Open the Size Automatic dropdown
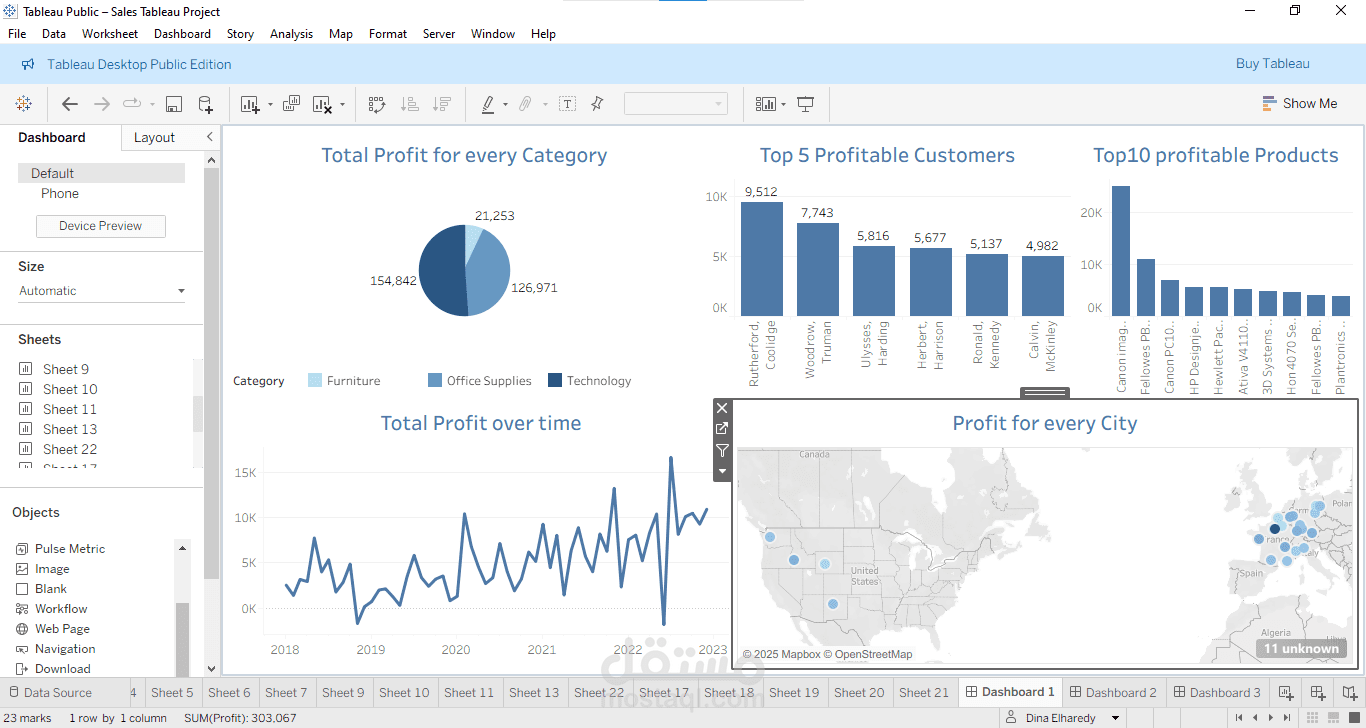Image resolution: width=1366 pixels, height=728 pixels. tap(102, 291)
